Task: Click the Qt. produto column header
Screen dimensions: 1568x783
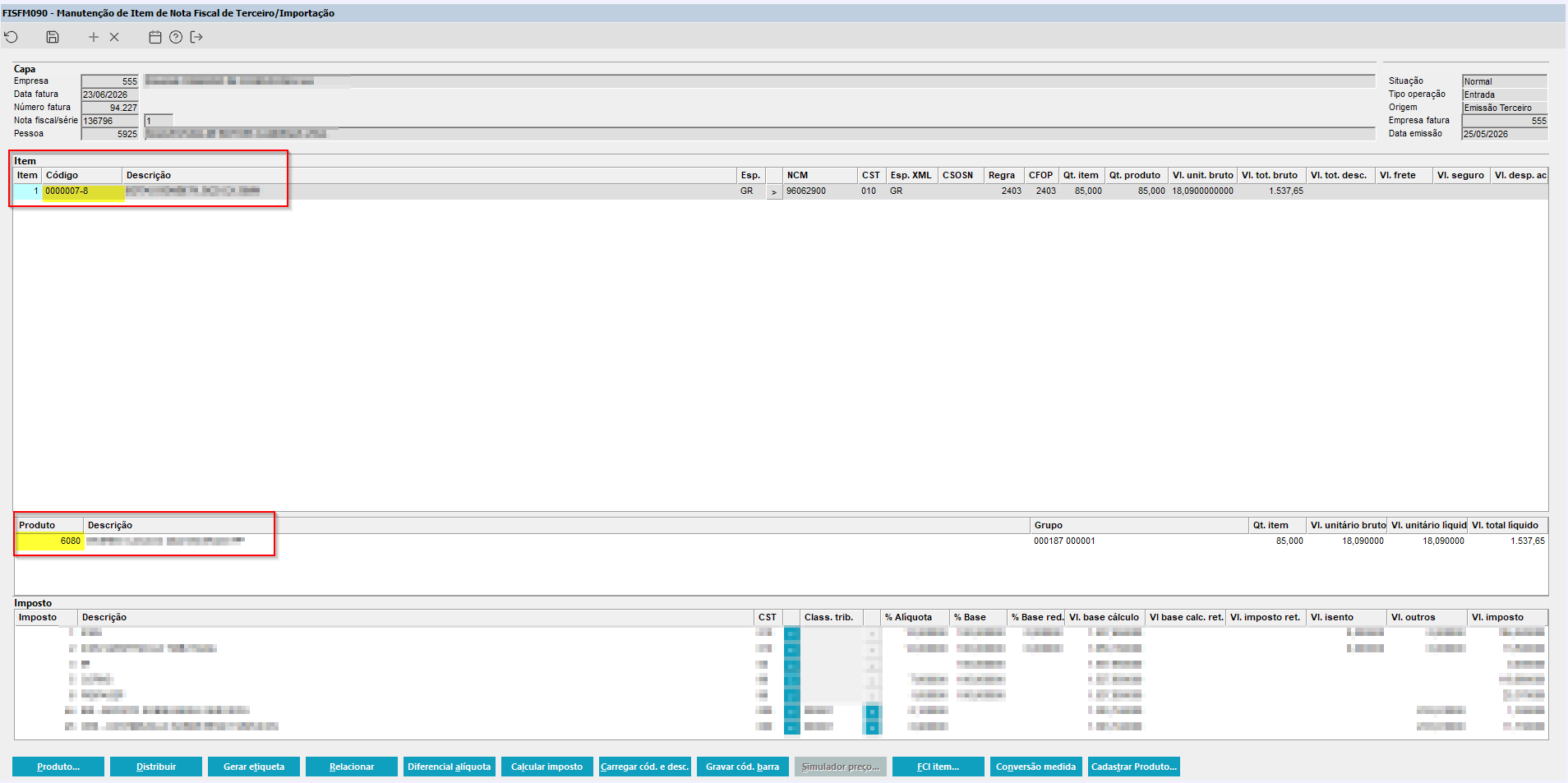Action: (1135, 175)
